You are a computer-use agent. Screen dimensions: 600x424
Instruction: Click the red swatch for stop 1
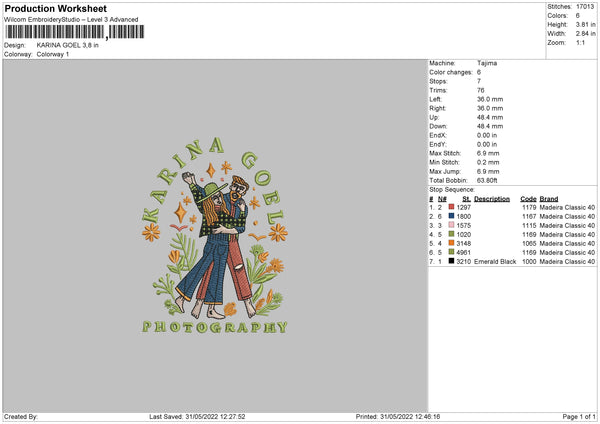(451, 207)
